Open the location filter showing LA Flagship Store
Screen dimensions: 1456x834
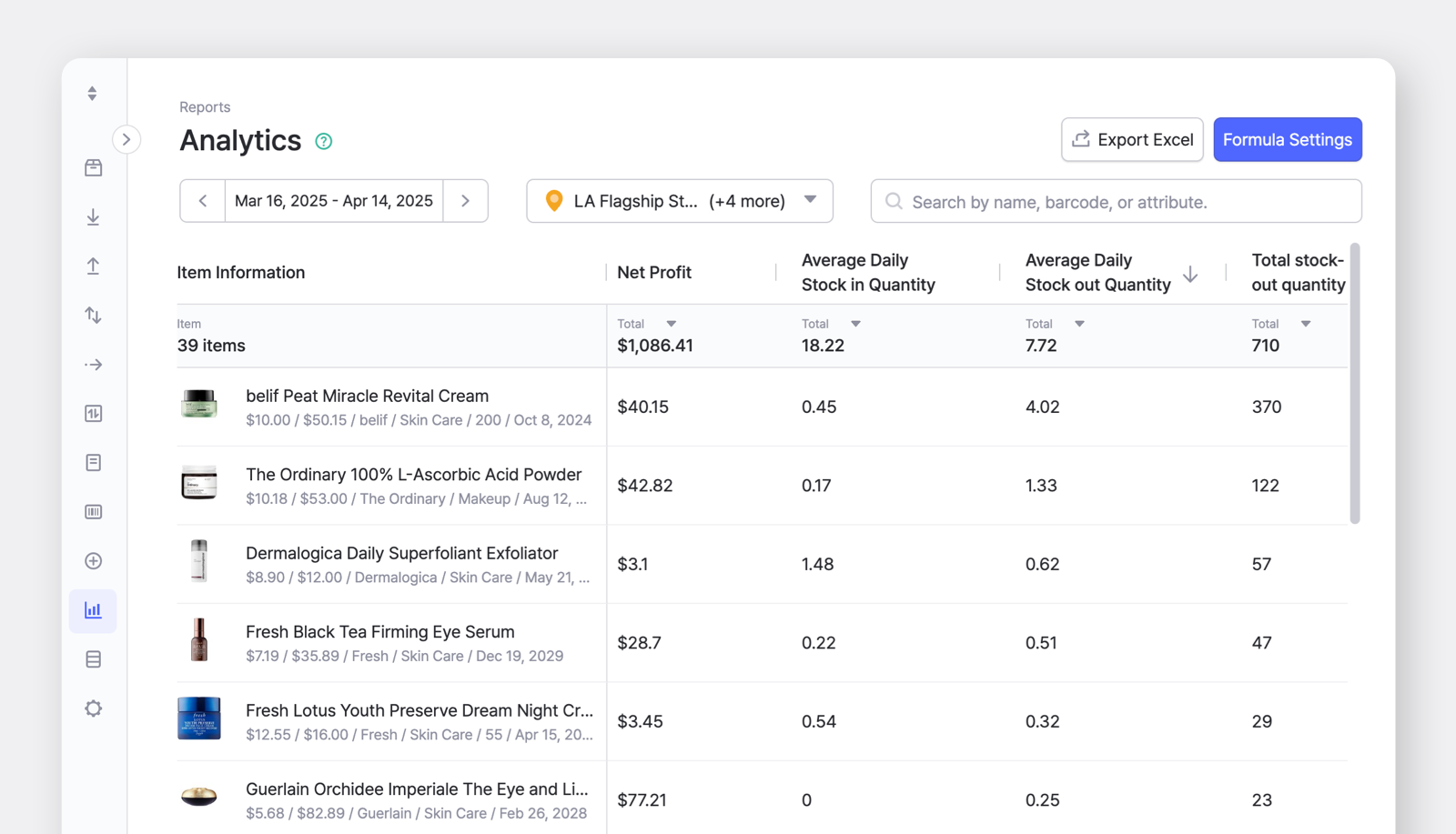(x=679, y=201)
